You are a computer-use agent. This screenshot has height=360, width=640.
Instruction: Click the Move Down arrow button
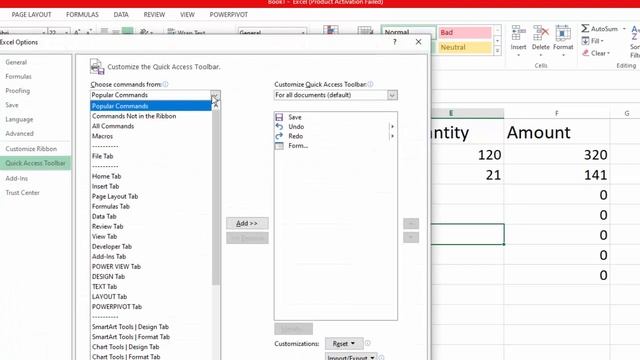click(x=411, y=237)
